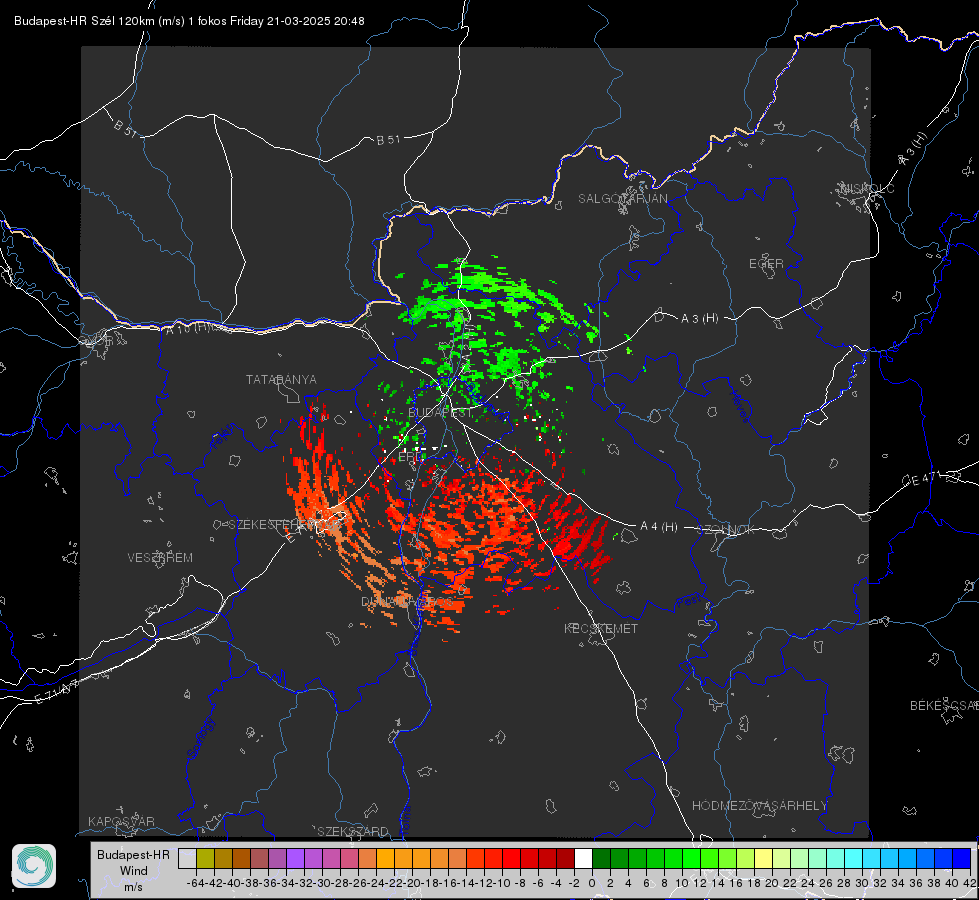Image resolution: width=979 pixels, height=900 pixels.
Task: Click the -64 value on the legend scale
Action: coord(196,883)
